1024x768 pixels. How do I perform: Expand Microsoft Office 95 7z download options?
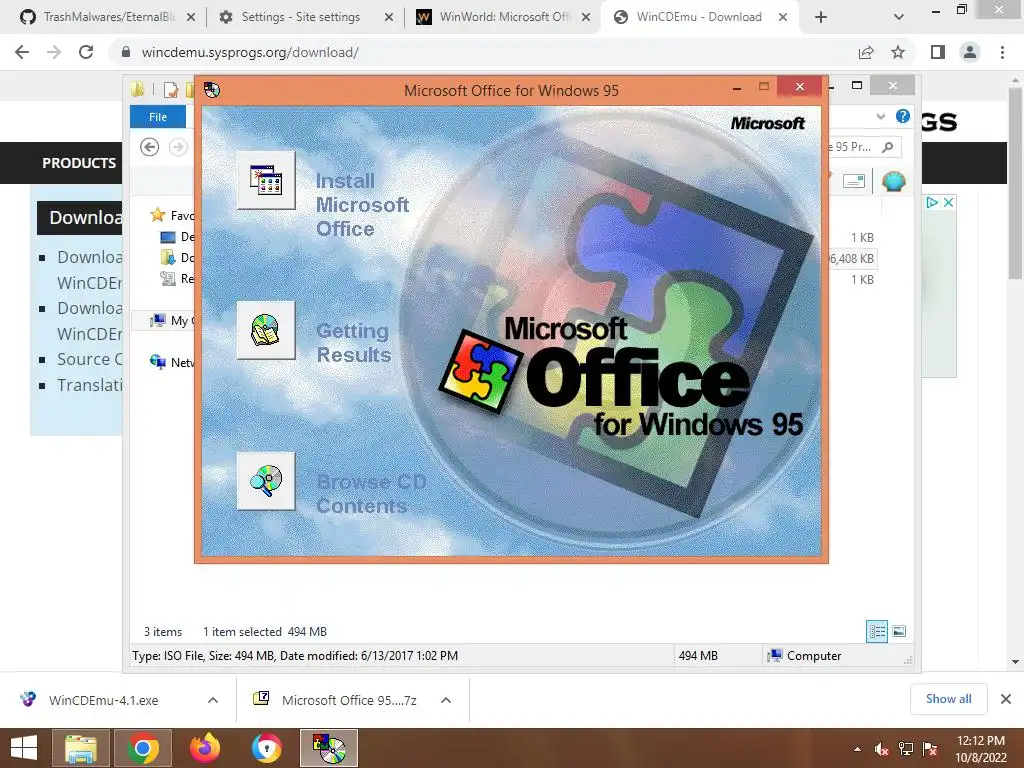click(446, 700)
